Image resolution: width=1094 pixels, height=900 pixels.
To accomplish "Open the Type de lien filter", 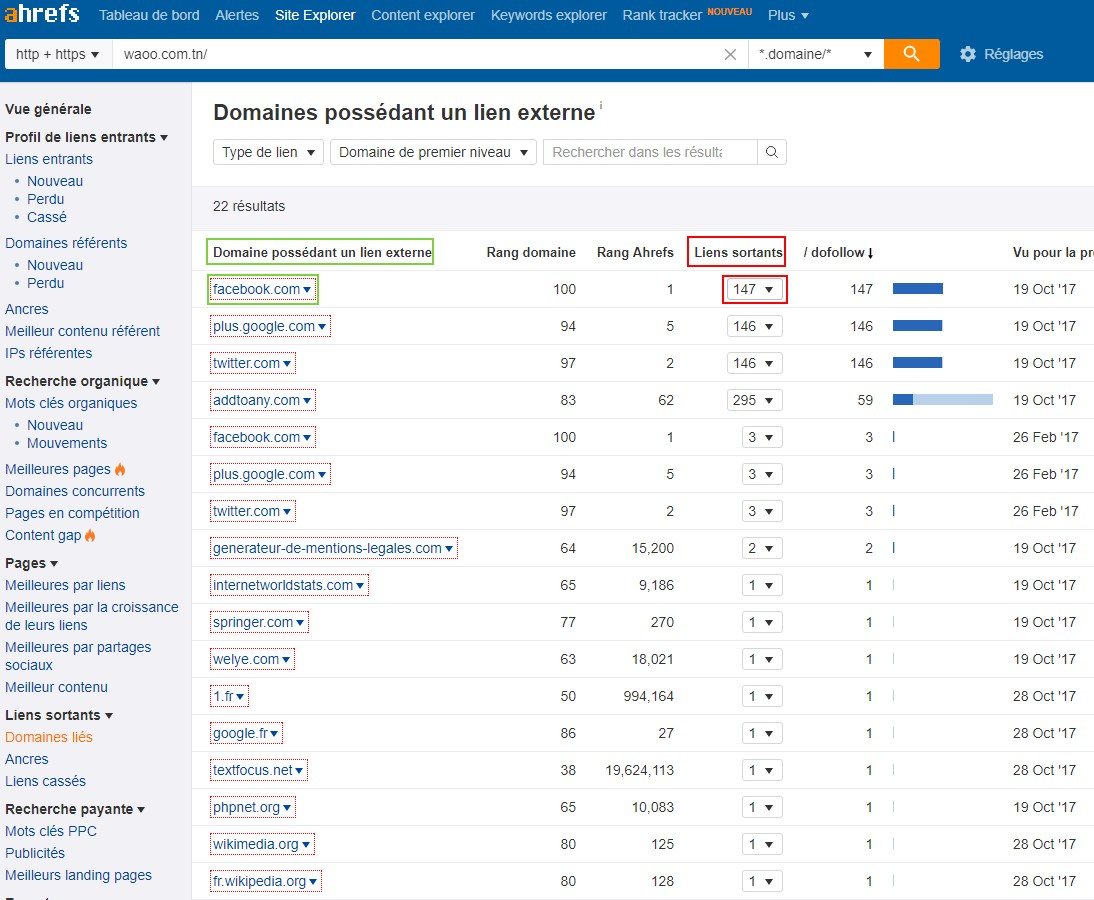I will tap(268, 152).
